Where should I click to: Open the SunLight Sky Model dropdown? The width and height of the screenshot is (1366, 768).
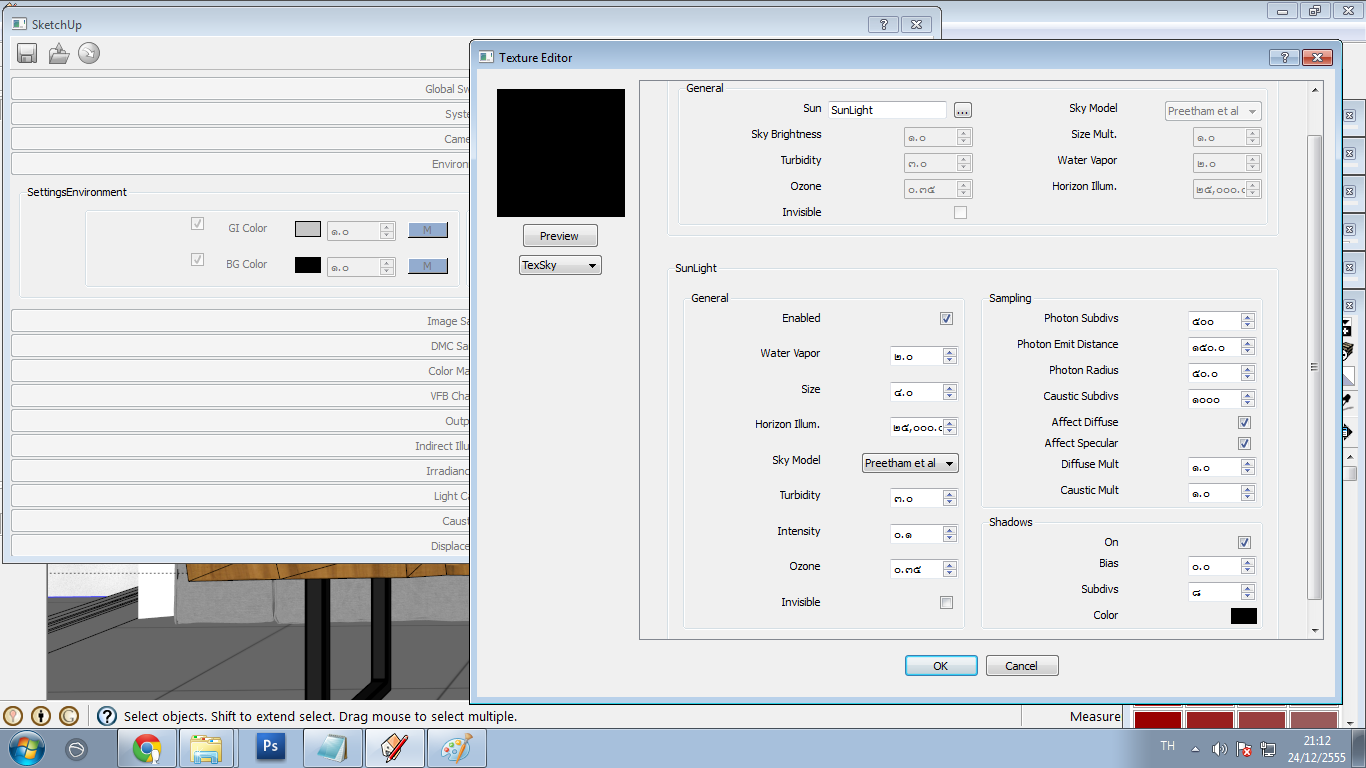(910, 463)
